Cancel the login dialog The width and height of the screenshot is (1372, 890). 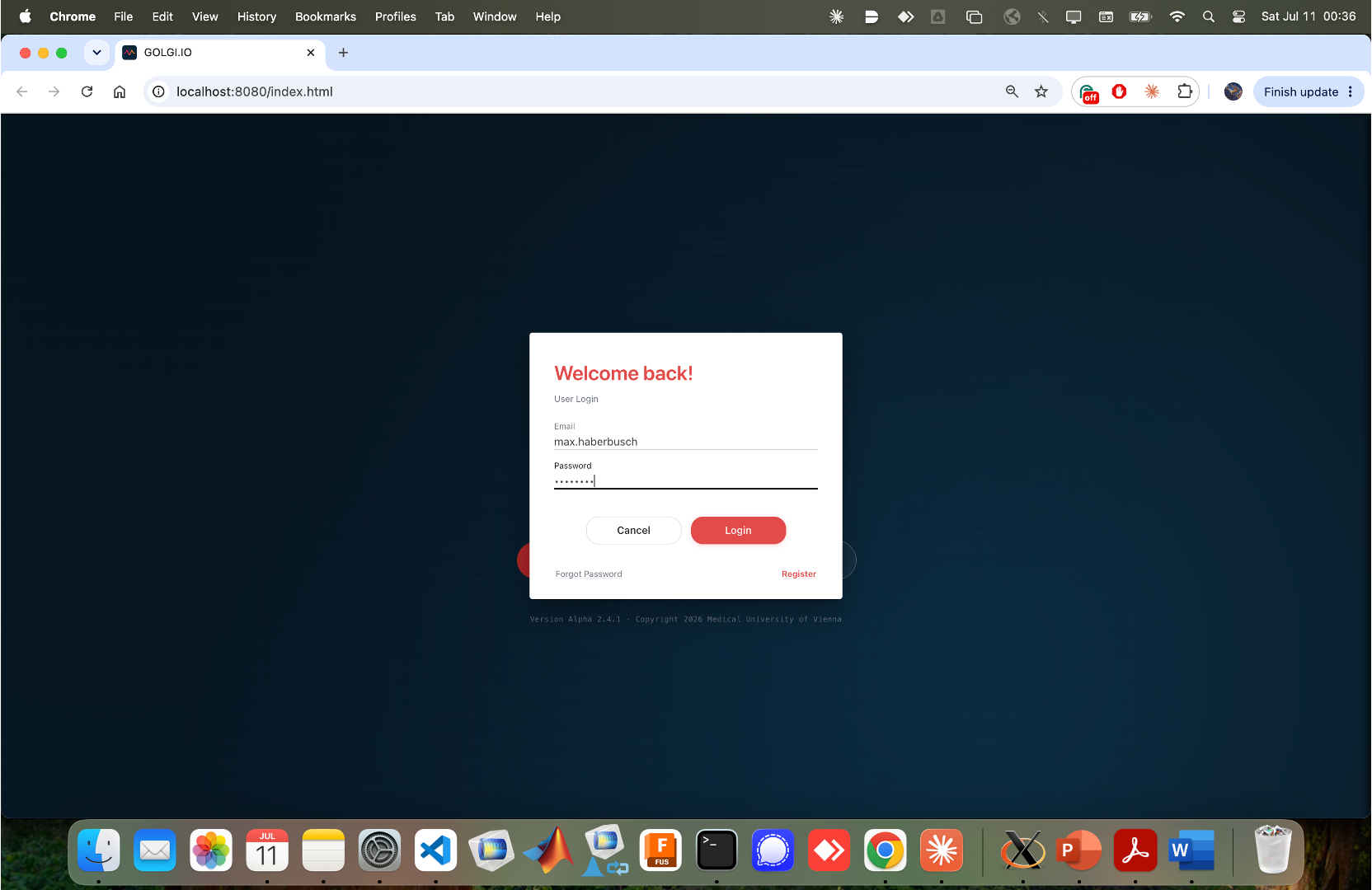tap(633, 531)
